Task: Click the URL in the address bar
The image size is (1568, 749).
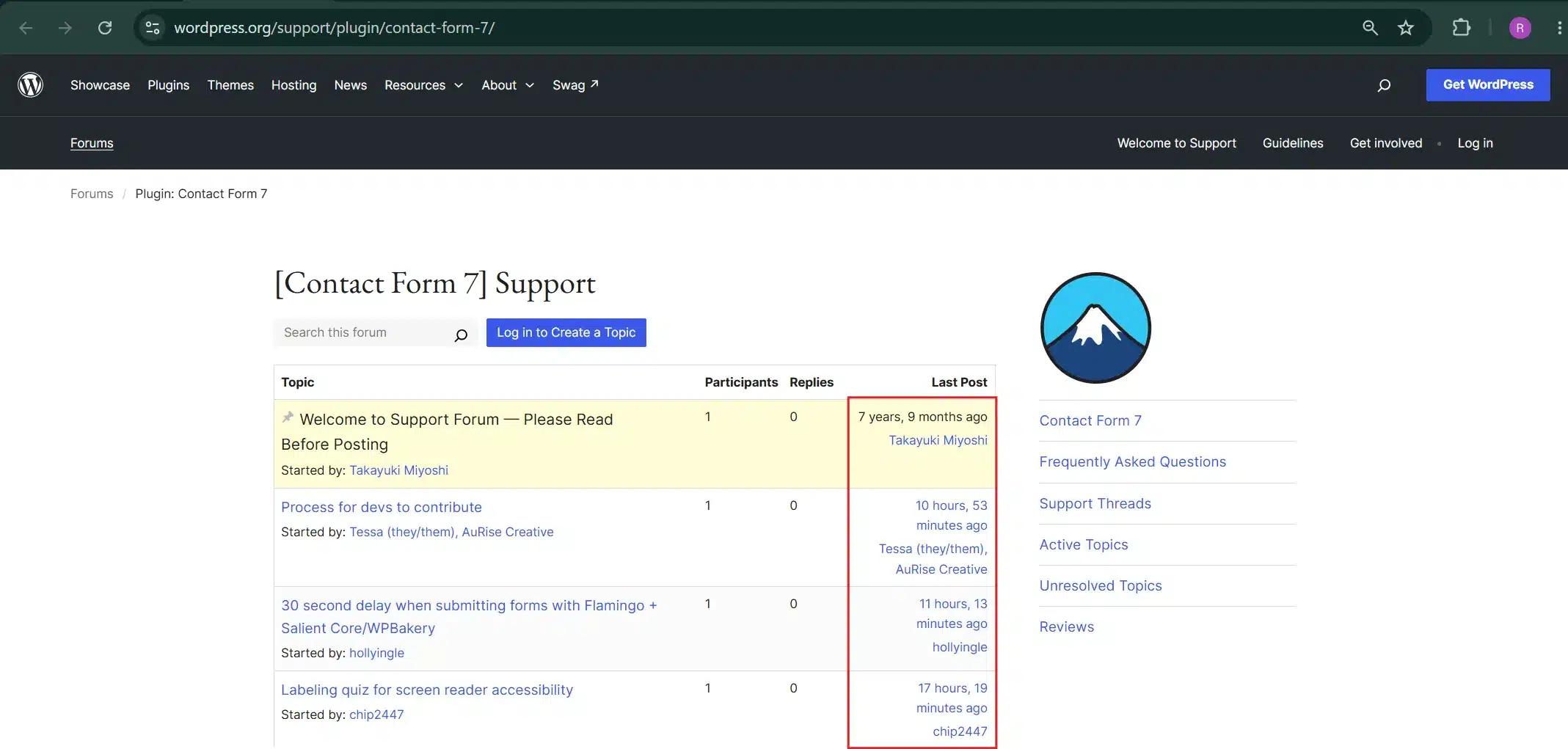Action: (334, 28)
